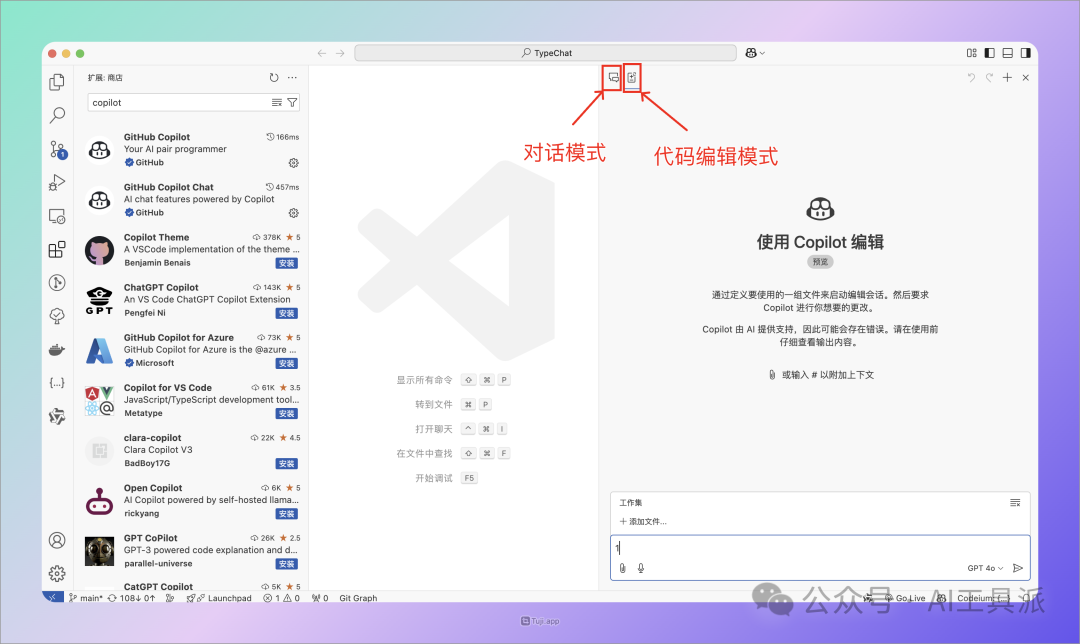Open the Extensions view icon

click(57, 249)
